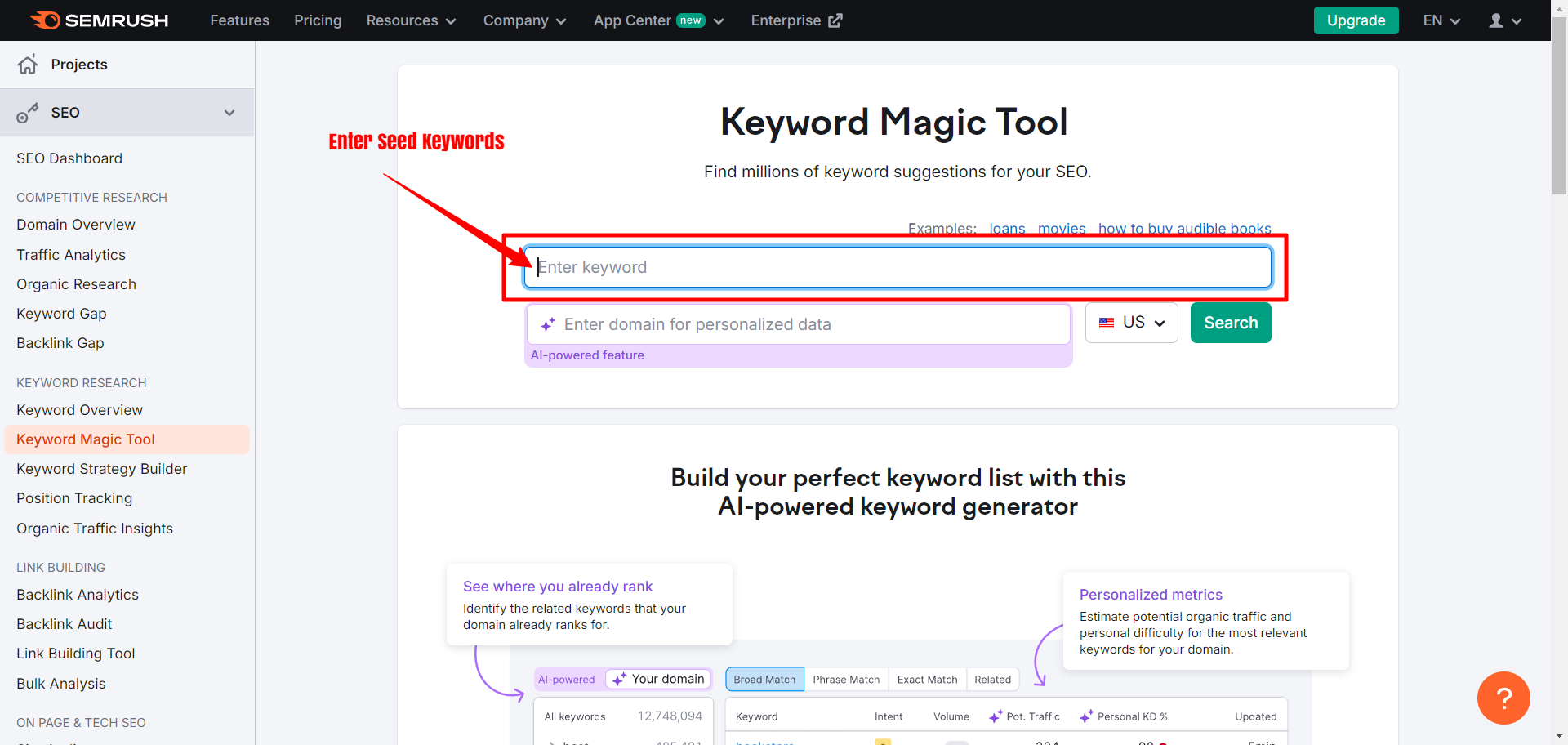Viewport: 1568px width, 745px height.
Task: Open Link Building Tool in sidebar
Action: click(76, 654)
